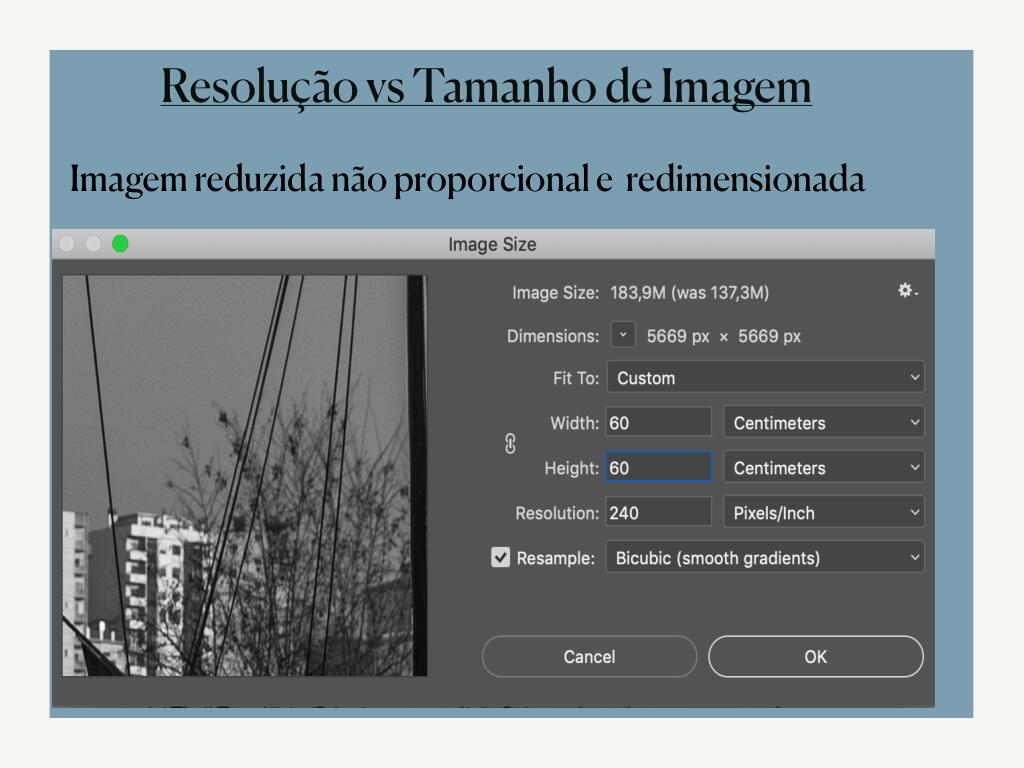Open the Bicubic resample method dropdown
This screenshot has width=1024, height=768.
tap(765, 558)
